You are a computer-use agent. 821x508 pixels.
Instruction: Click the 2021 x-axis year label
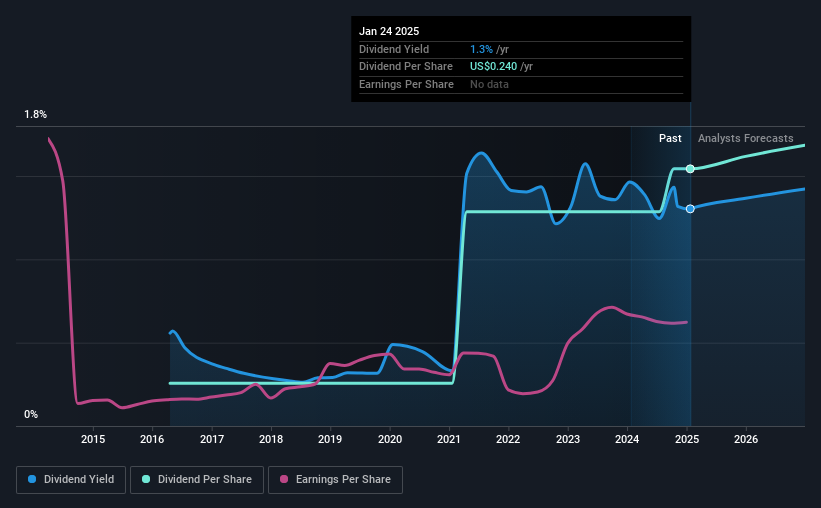tap(449, 439)
